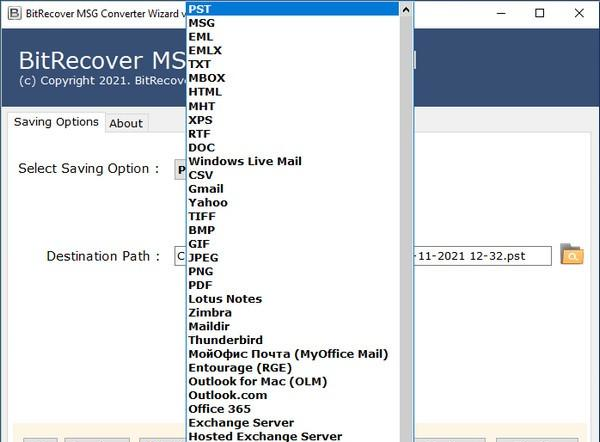Minimize the BitRecover window
The image size is (600, 442).
pyautogui.click(x=501, y=13)
